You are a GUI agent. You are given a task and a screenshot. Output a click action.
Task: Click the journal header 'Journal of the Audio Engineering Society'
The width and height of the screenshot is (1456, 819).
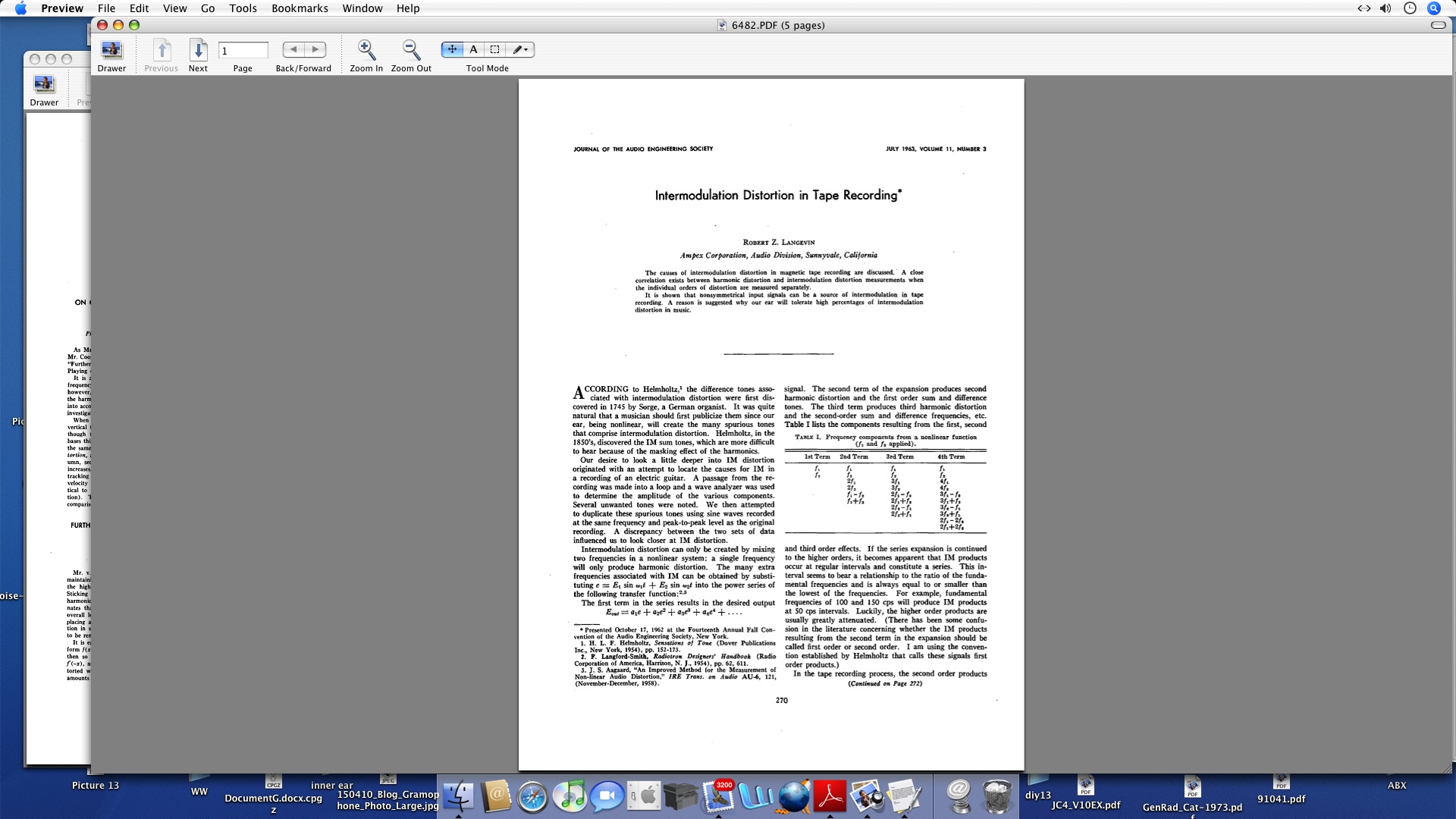tap(643, 149)
